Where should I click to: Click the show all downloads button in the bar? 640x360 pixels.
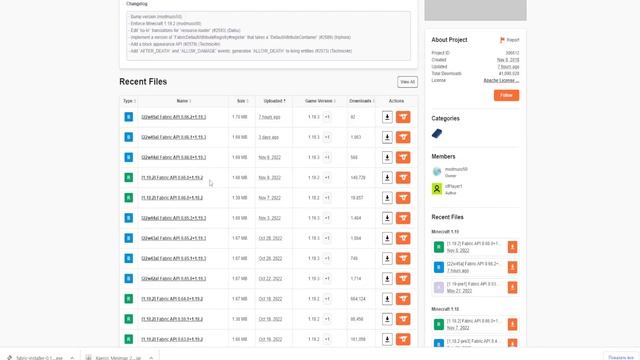pos(620,358)
